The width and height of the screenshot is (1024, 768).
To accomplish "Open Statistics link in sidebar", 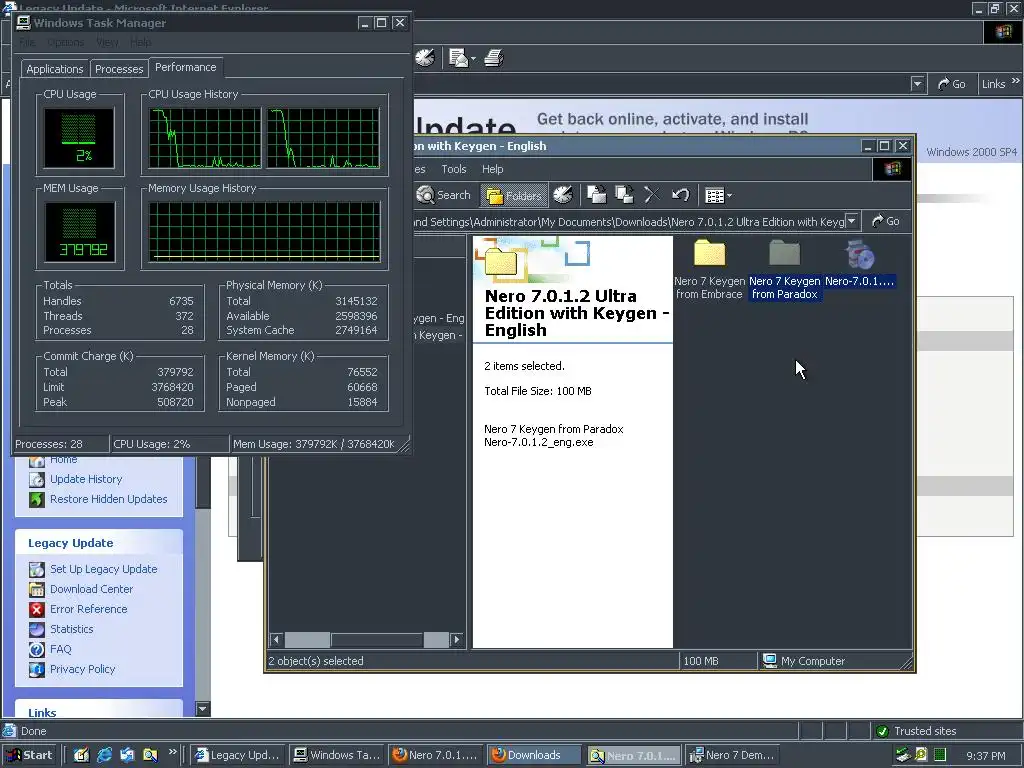I will coord(72,629).
